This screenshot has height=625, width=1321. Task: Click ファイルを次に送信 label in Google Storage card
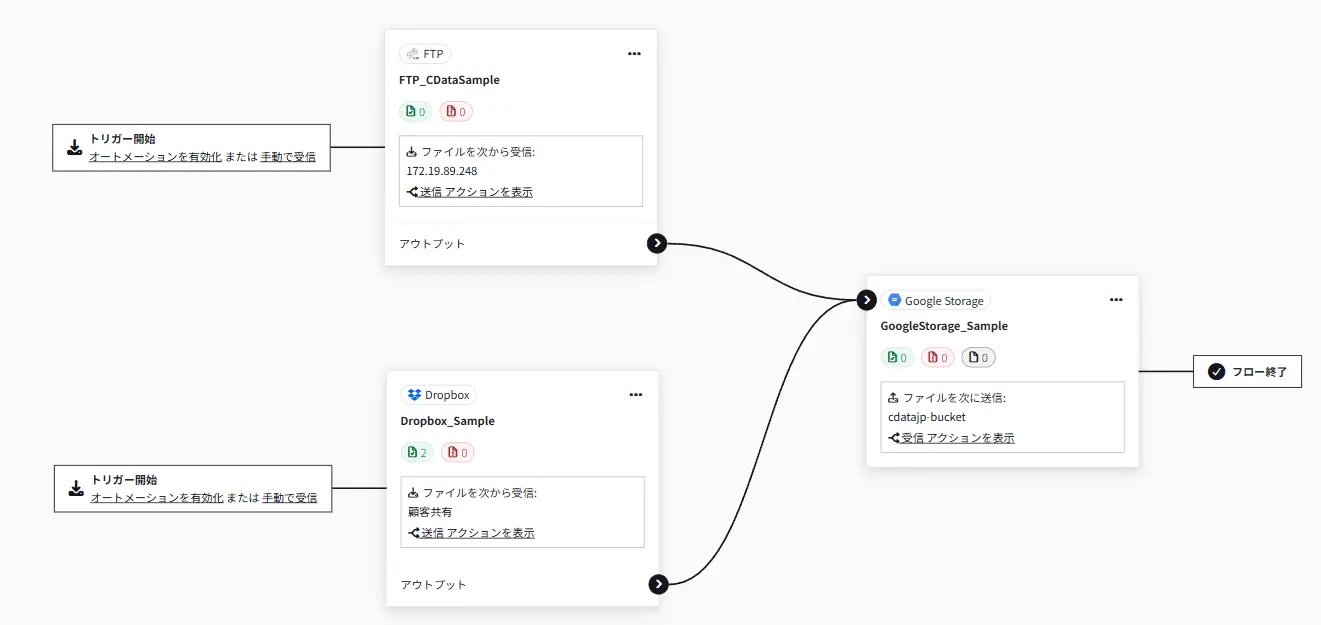(955, 397)
